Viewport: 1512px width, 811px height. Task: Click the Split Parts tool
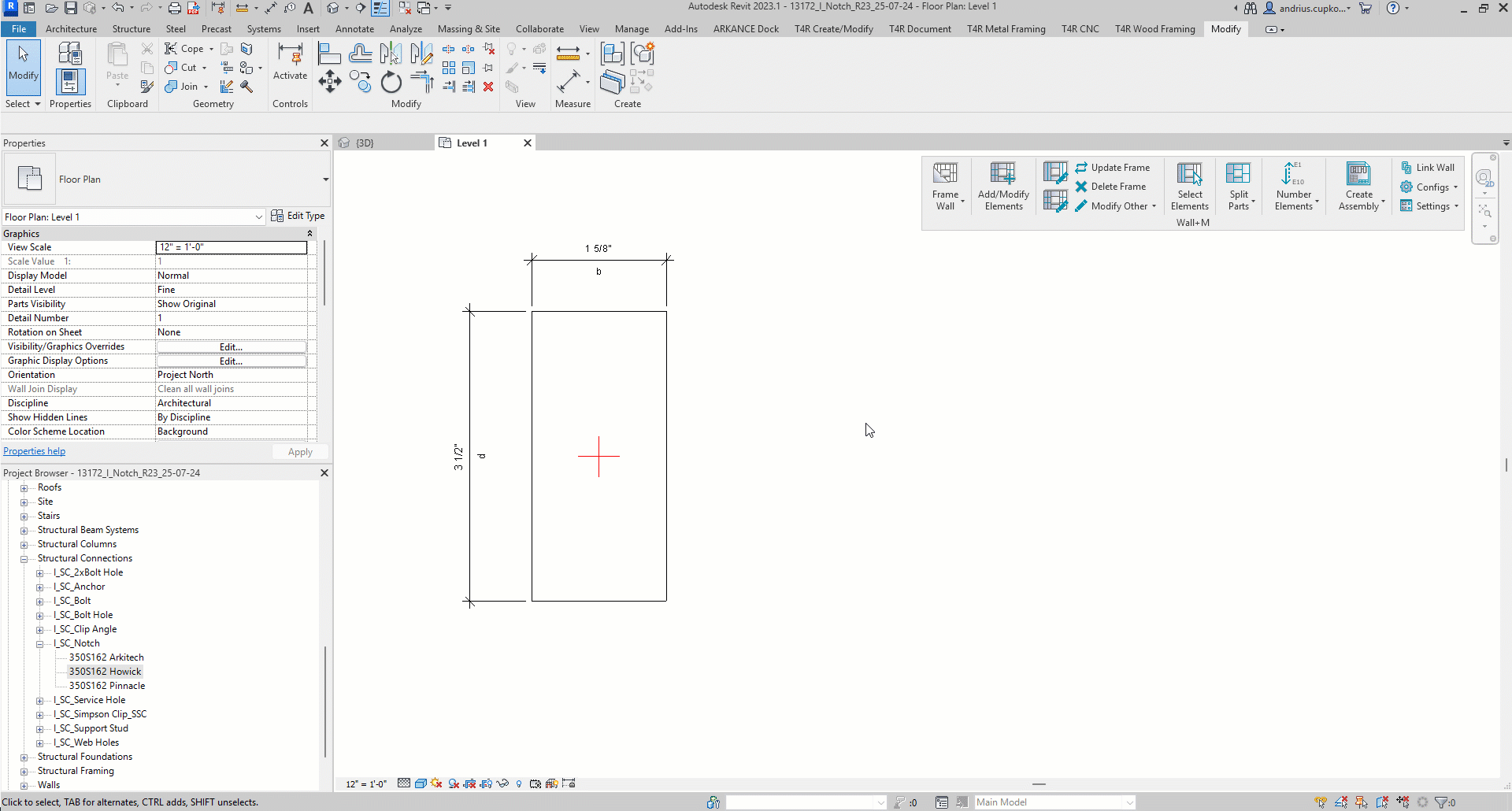click(1238, 187)
